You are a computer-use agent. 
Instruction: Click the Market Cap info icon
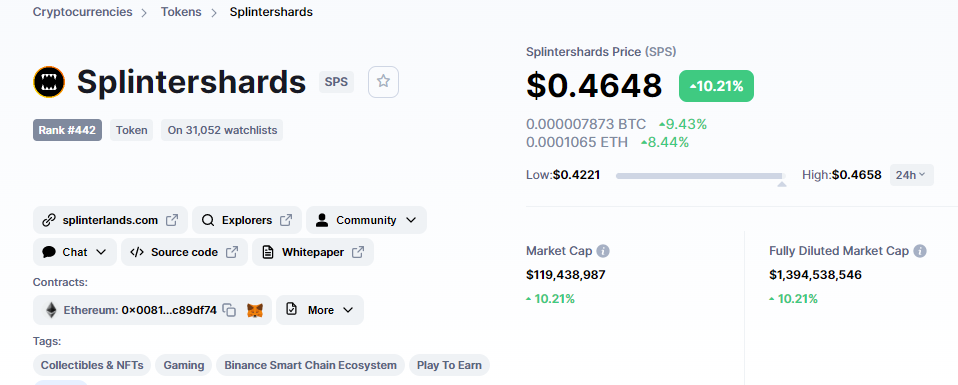[603, 251]
